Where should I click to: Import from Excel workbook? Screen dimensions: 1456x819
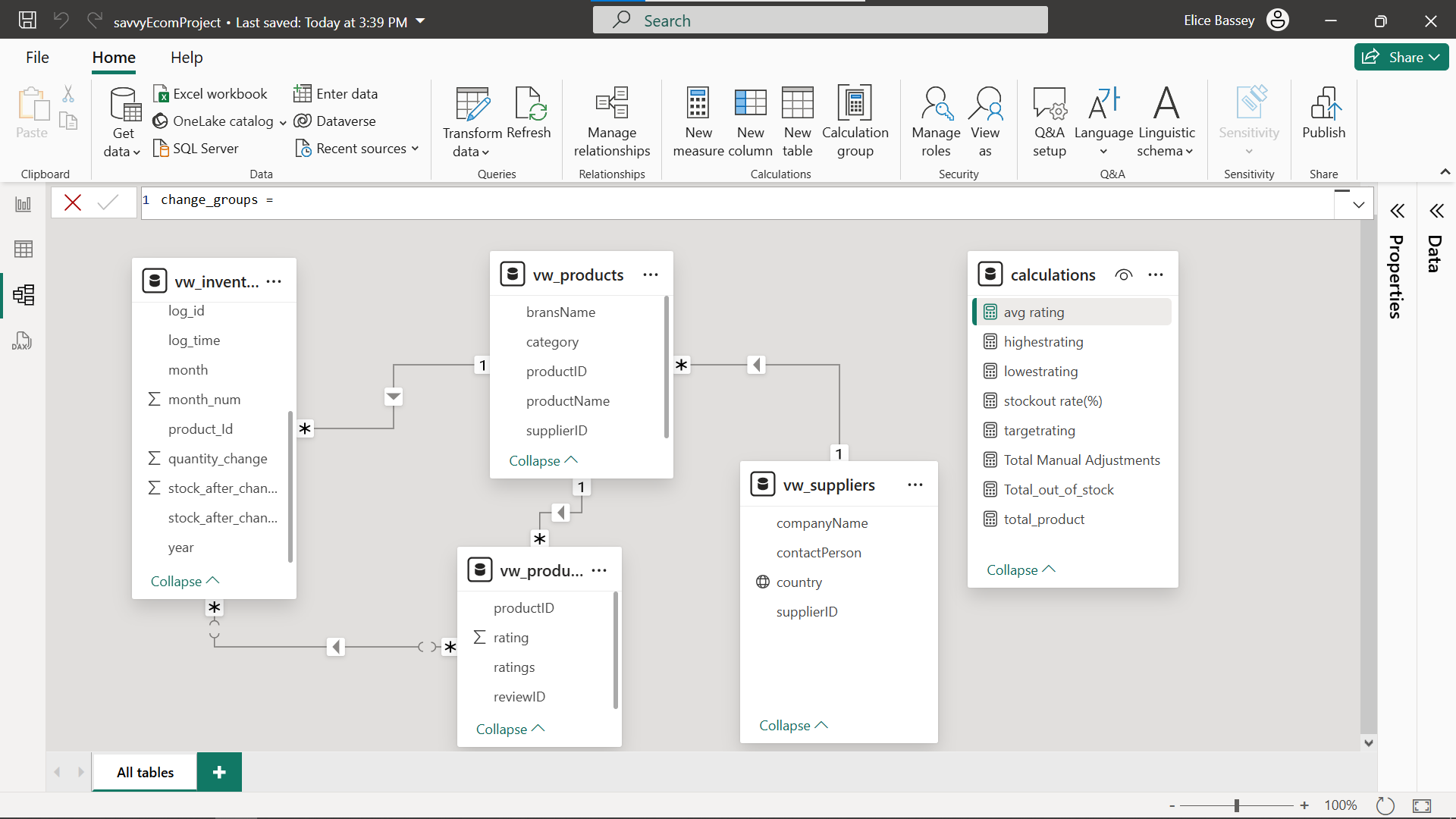(210, 93)
